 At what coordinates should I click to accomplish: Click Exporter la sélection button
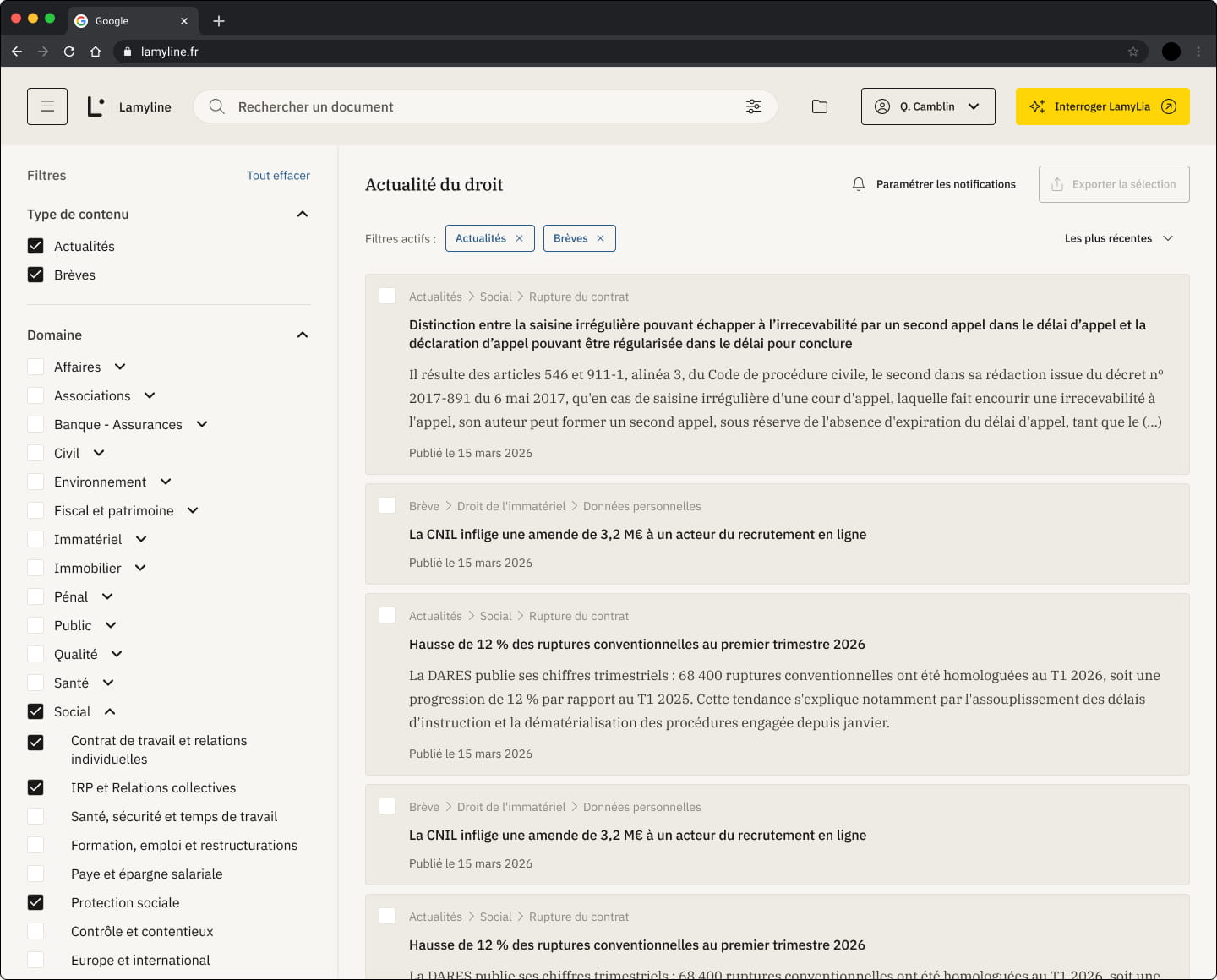point(1114,184)
